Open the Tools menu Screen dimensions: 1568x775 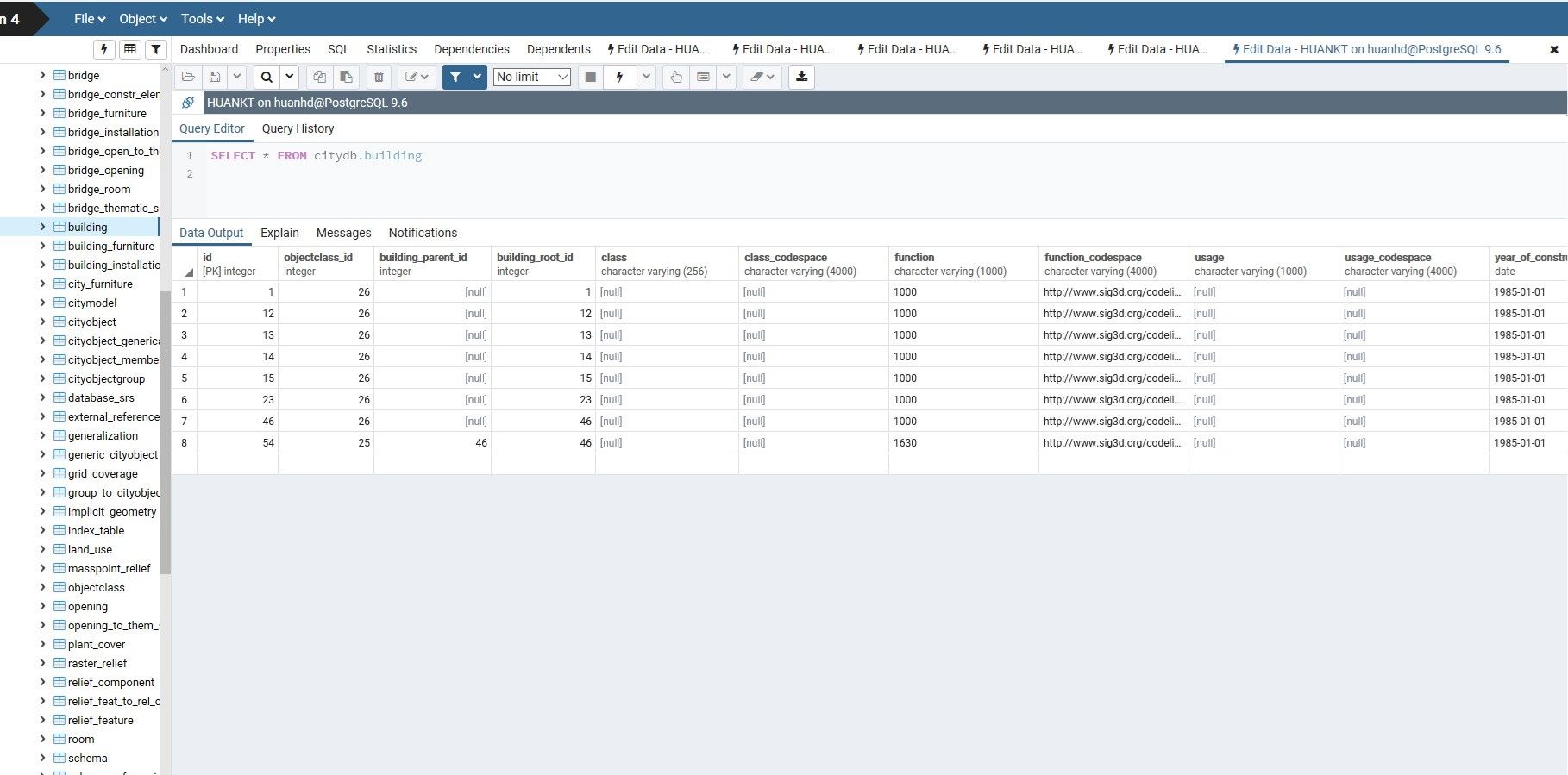click(203, 18)
